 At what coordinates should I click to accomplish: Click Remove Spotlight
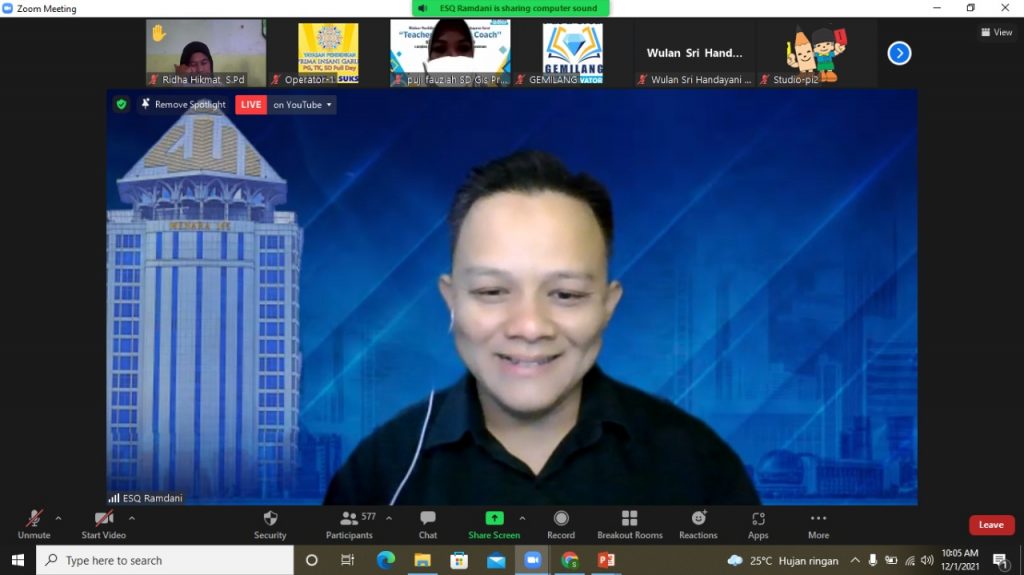coord(183,104)
